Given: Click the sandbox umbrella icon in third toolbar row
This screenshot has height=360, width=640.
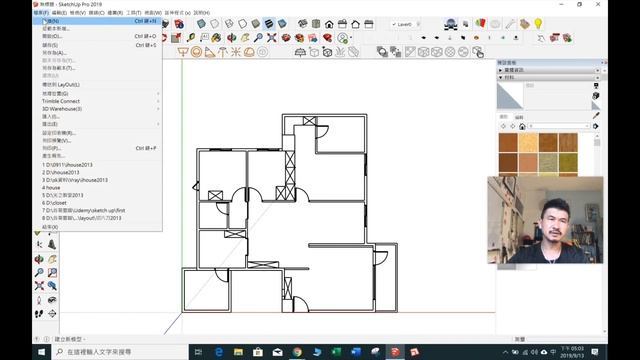Looking at the screenshot, I should tap(300, 52).
